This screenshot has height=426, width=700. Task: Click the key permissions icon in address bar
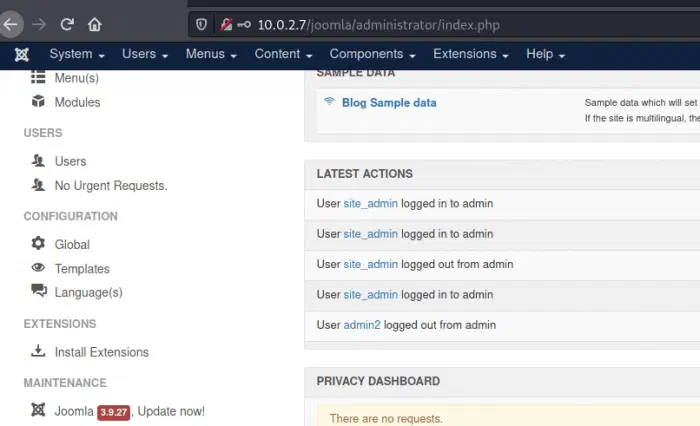click(244, 25)
